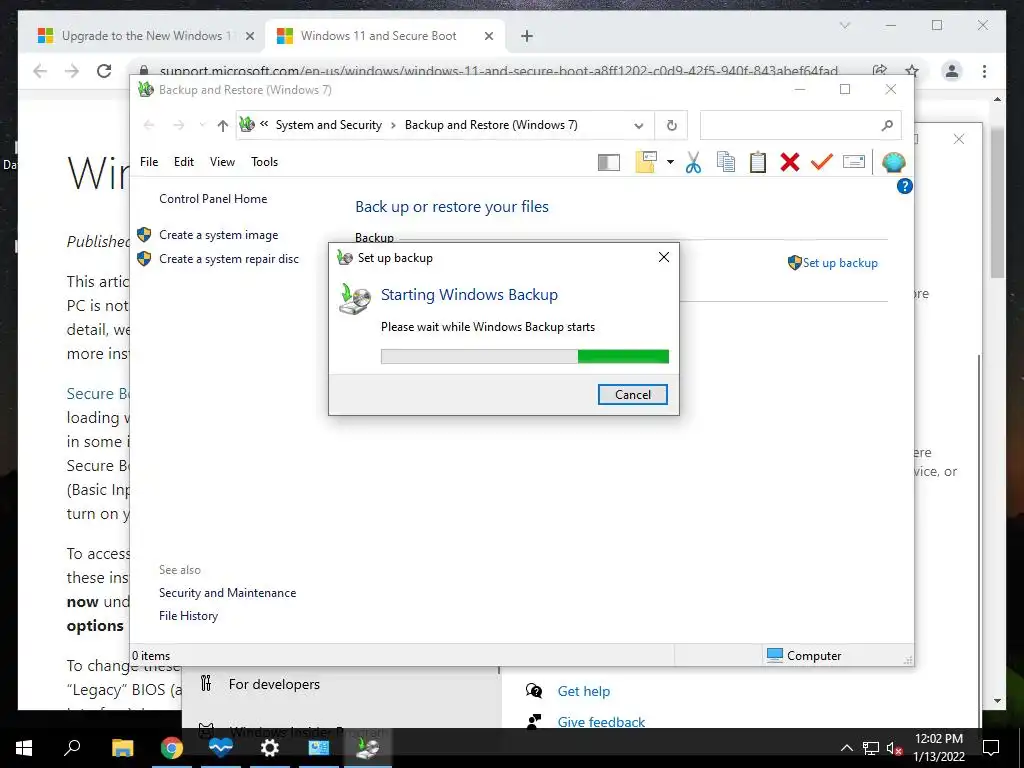Viewport: 1024px width, 768px height.
Task: Click the orange checkmark toolbar icon
Action: (822, 162)
